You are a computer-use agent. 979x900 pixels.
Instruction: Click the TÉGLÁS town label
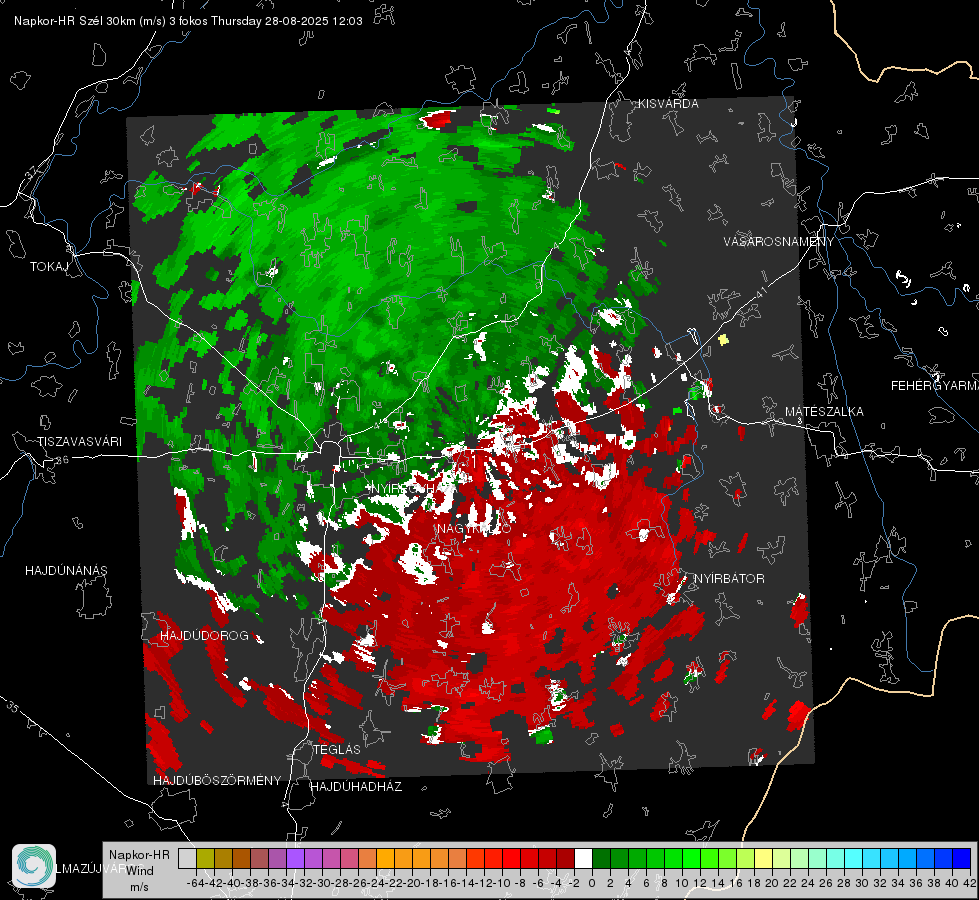[337, 749]
